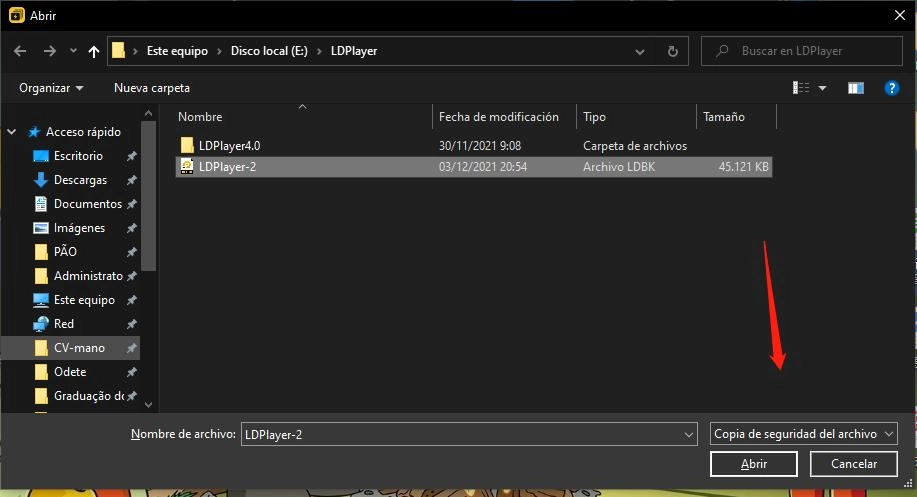Open Escritorio in the sidebar
The width and height of the screenshot is (917, 497).
pos(78,156)
